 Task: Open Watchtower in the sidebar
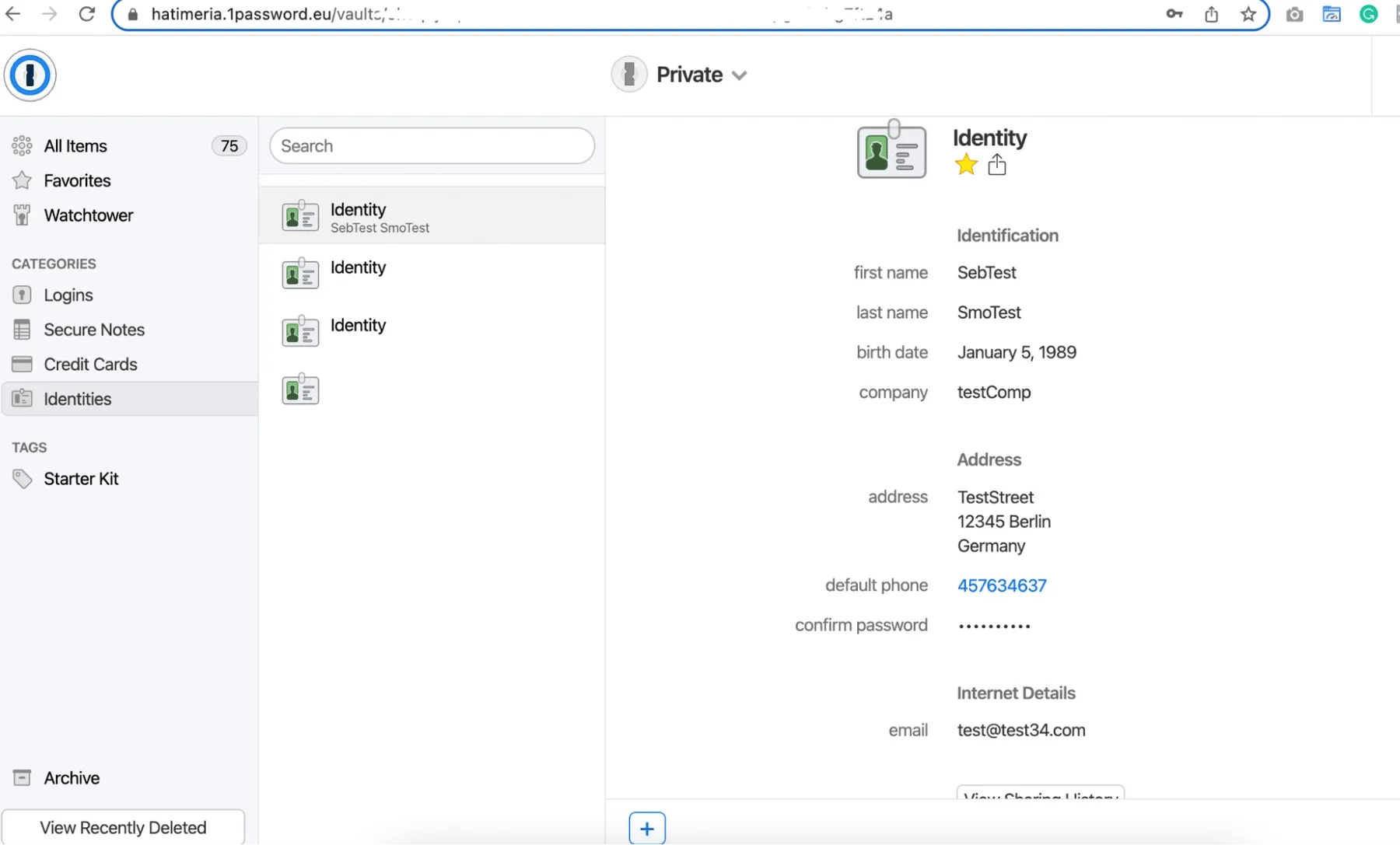click(88, 215)
